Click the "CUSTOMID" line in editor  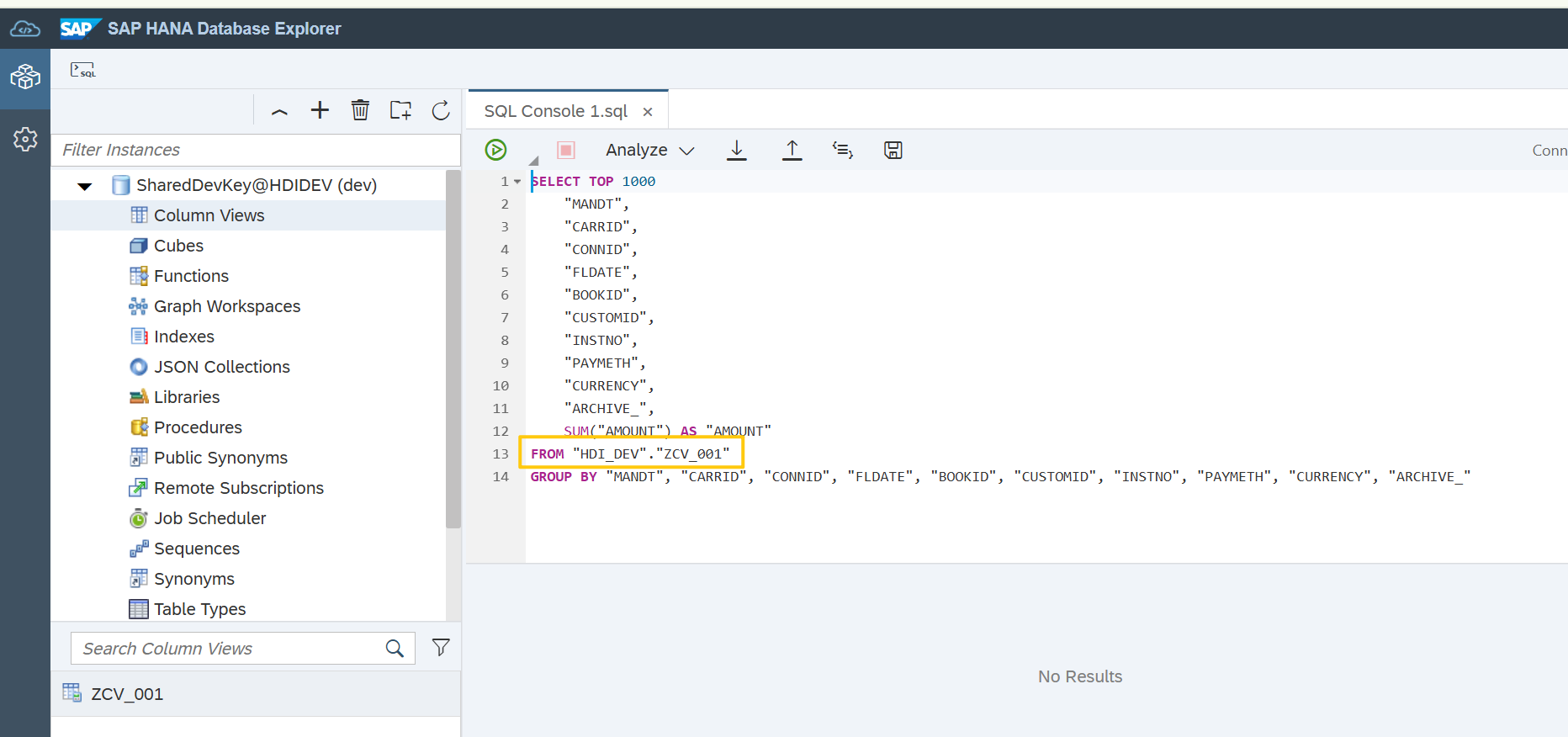[x=609, y=318]
